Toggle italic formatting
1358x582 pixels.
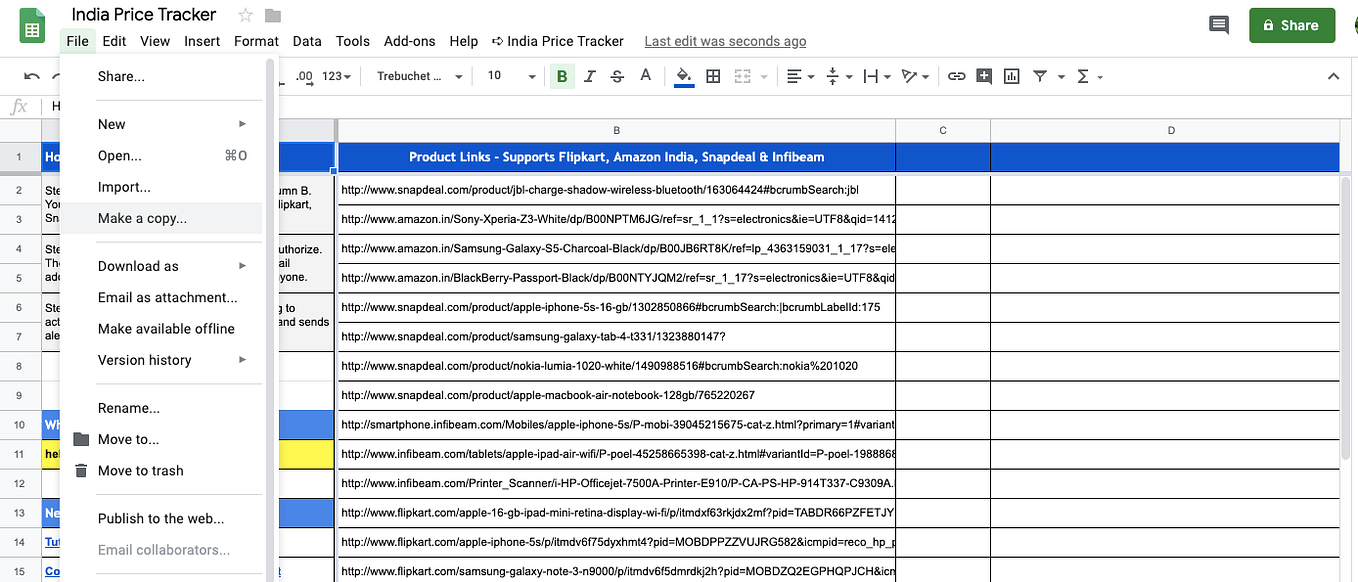click(x=589, y=75)
